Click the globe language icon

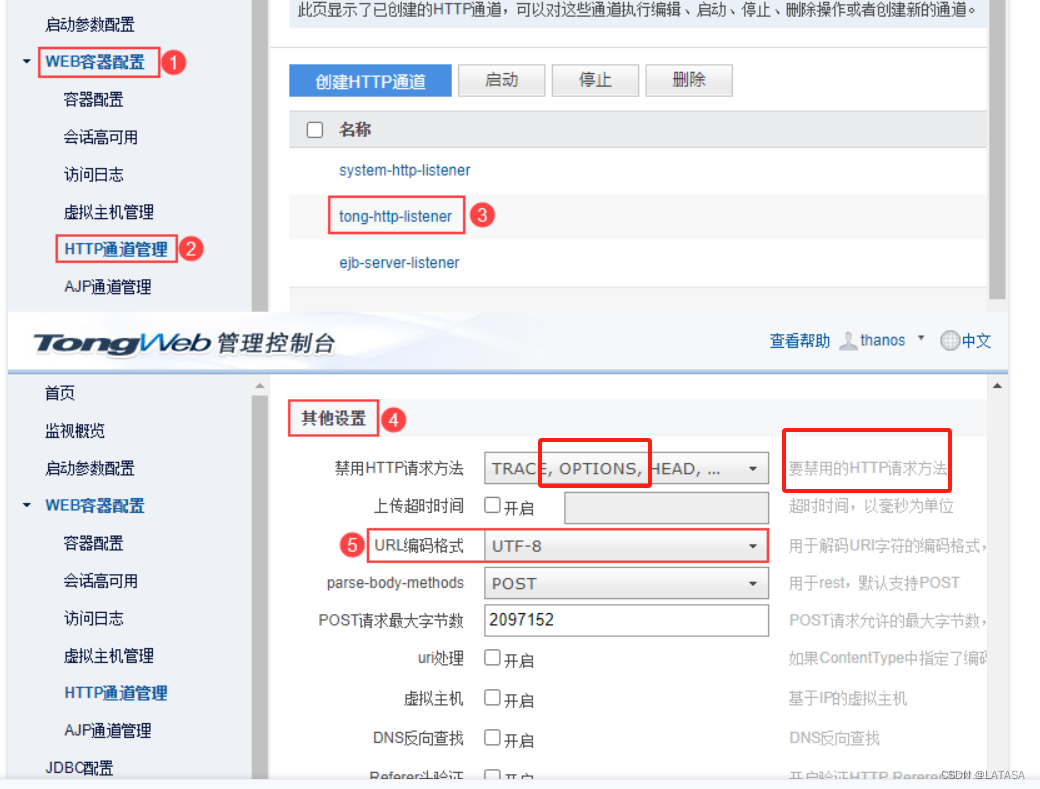click(x=950, y=340)
